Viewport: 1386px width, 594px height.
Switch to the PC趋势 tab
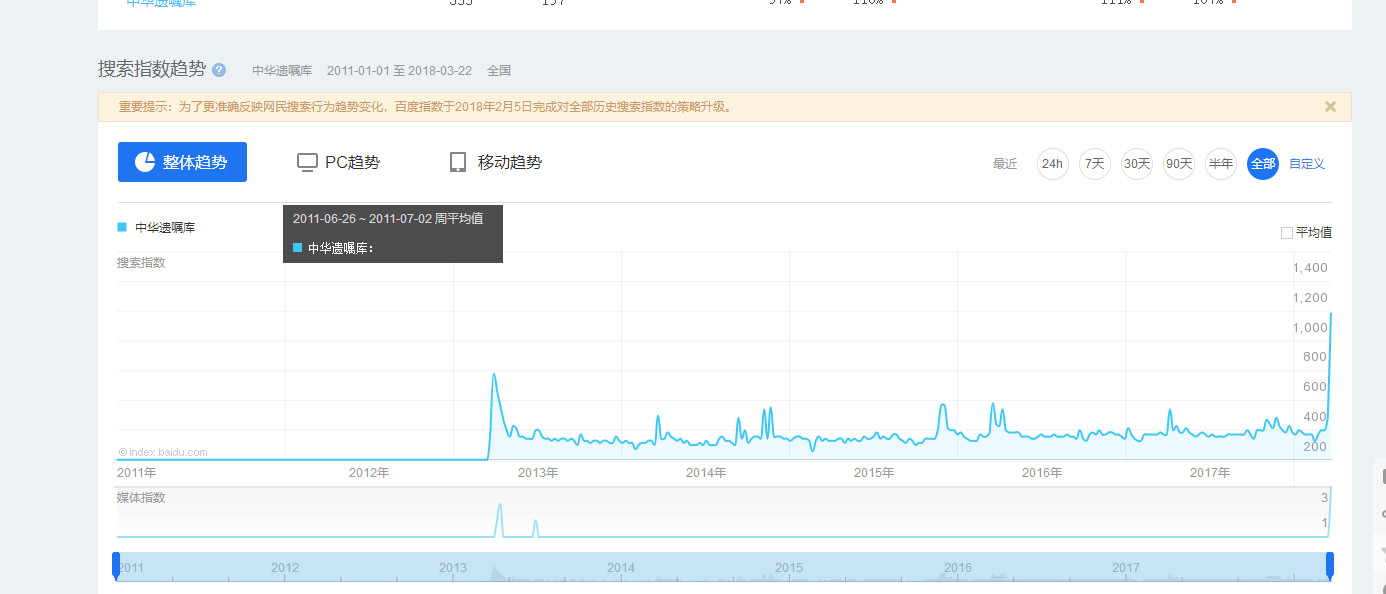pyautogui.click(x=339, y=162)
